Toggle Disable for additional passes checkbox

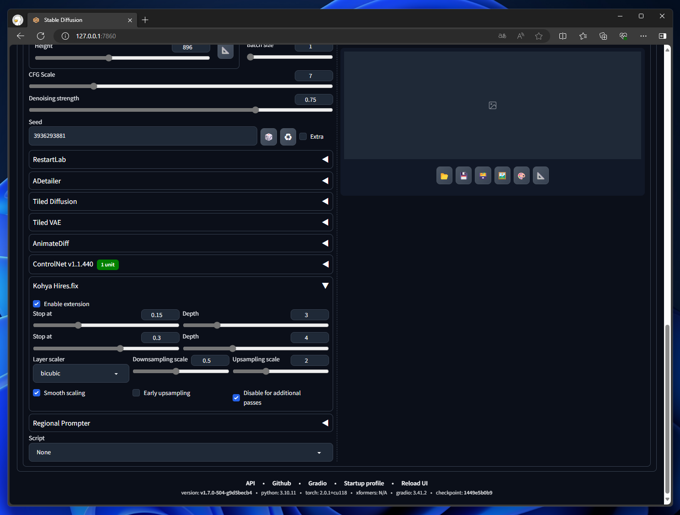pos(236,398)
